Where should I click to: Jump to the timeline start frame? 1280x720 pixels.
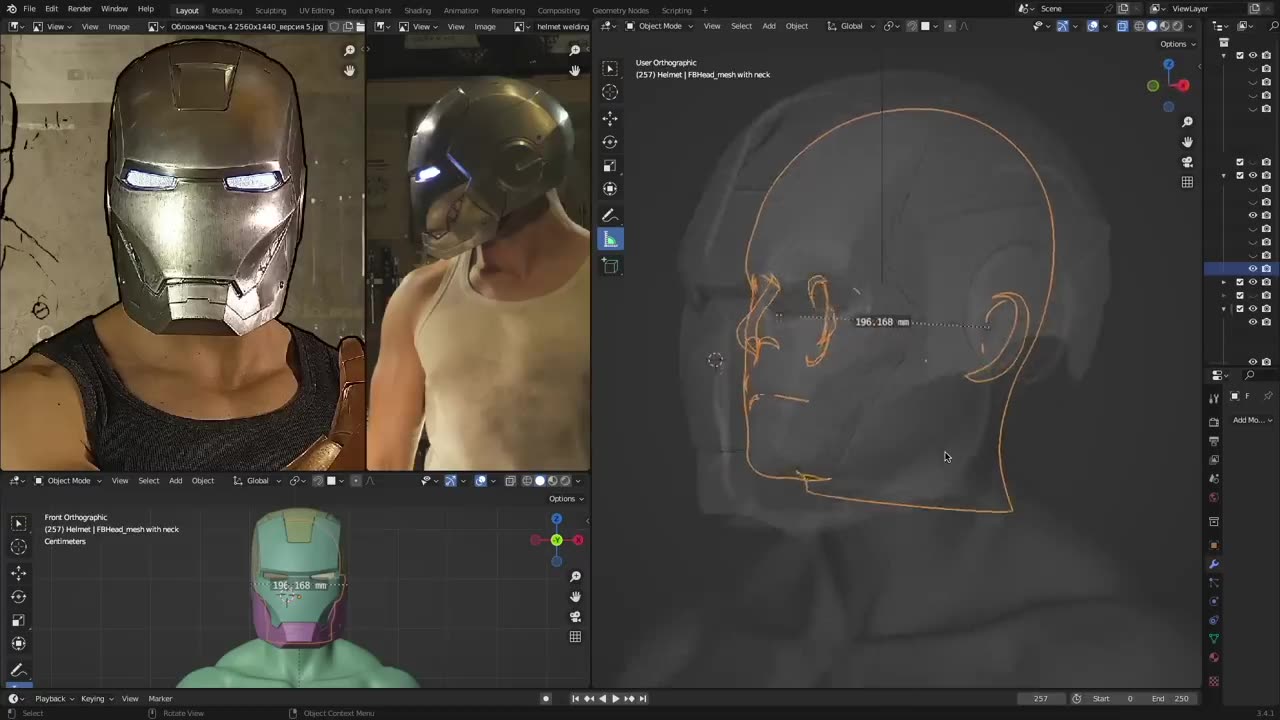point(575,698)
